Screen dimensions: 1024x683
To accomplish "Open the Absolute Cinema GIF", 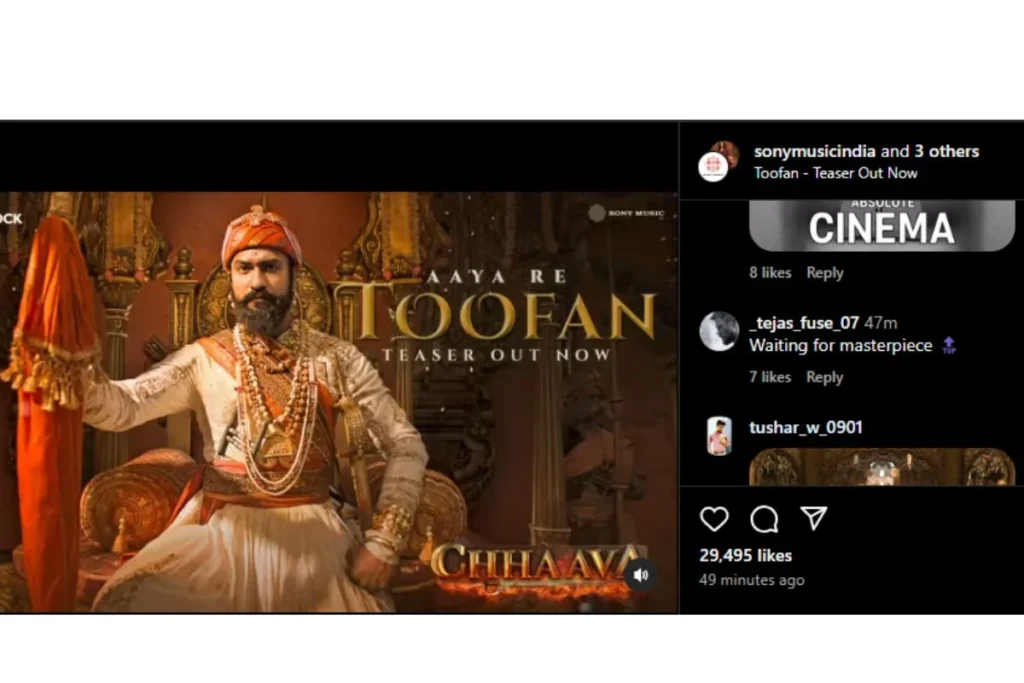I will tap(882, 225).
